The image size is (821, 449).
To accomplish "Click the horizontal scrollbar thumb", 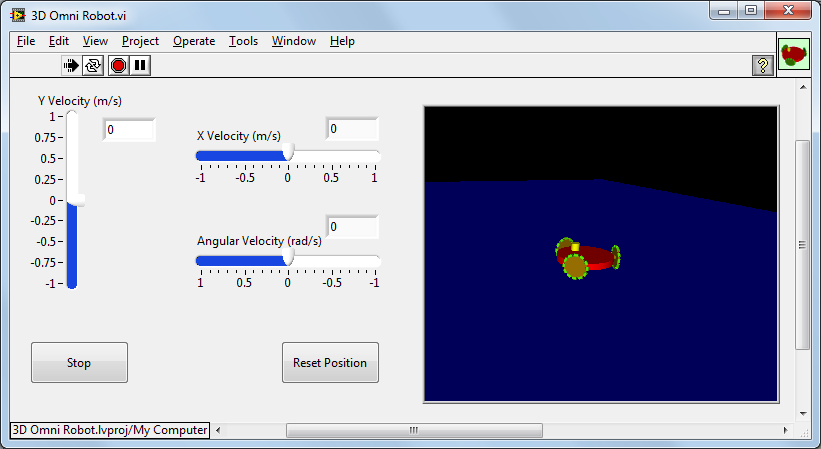I will pos(413,430).
